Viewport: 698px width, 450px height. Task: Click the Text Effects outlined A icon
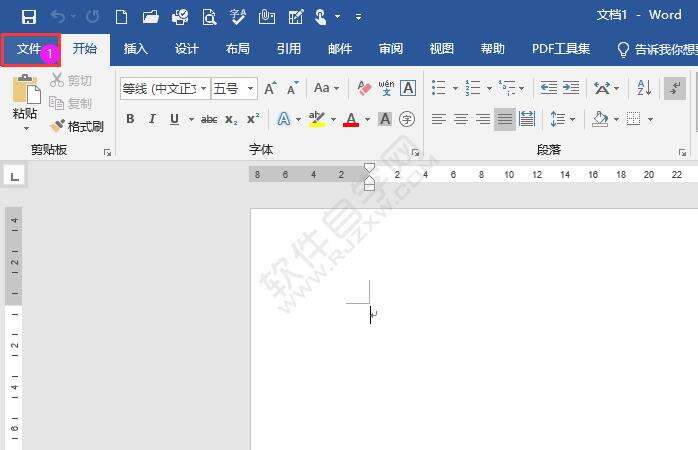coord(284,119)
